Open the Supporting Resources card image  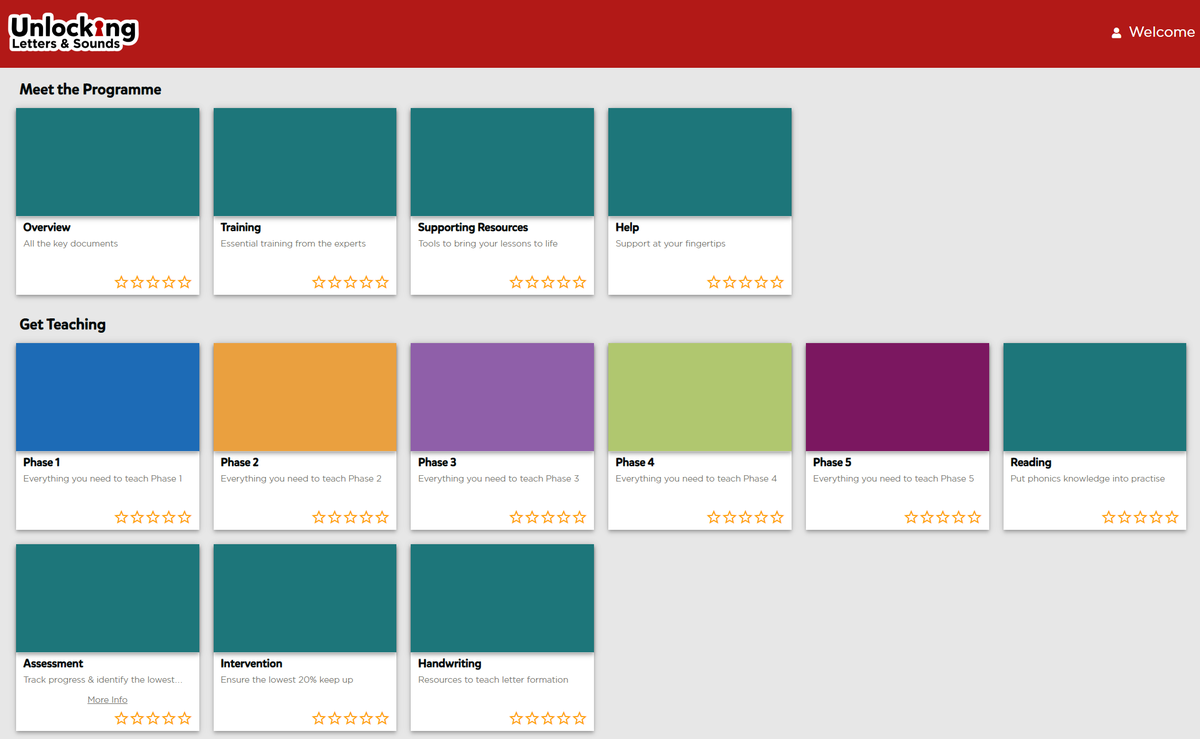[502, 162]
